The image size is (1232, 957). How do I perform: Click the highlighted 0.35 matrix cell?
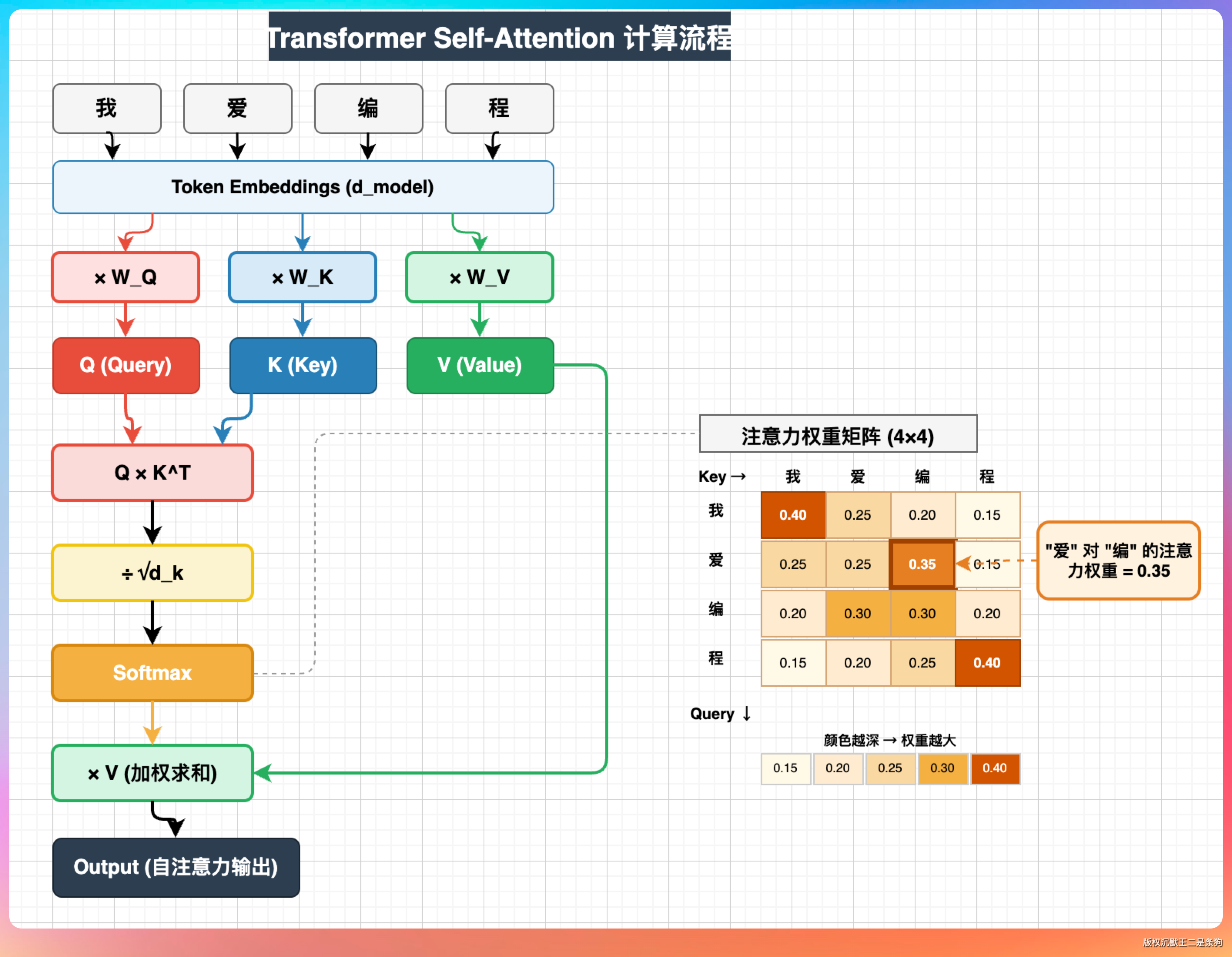922,564
